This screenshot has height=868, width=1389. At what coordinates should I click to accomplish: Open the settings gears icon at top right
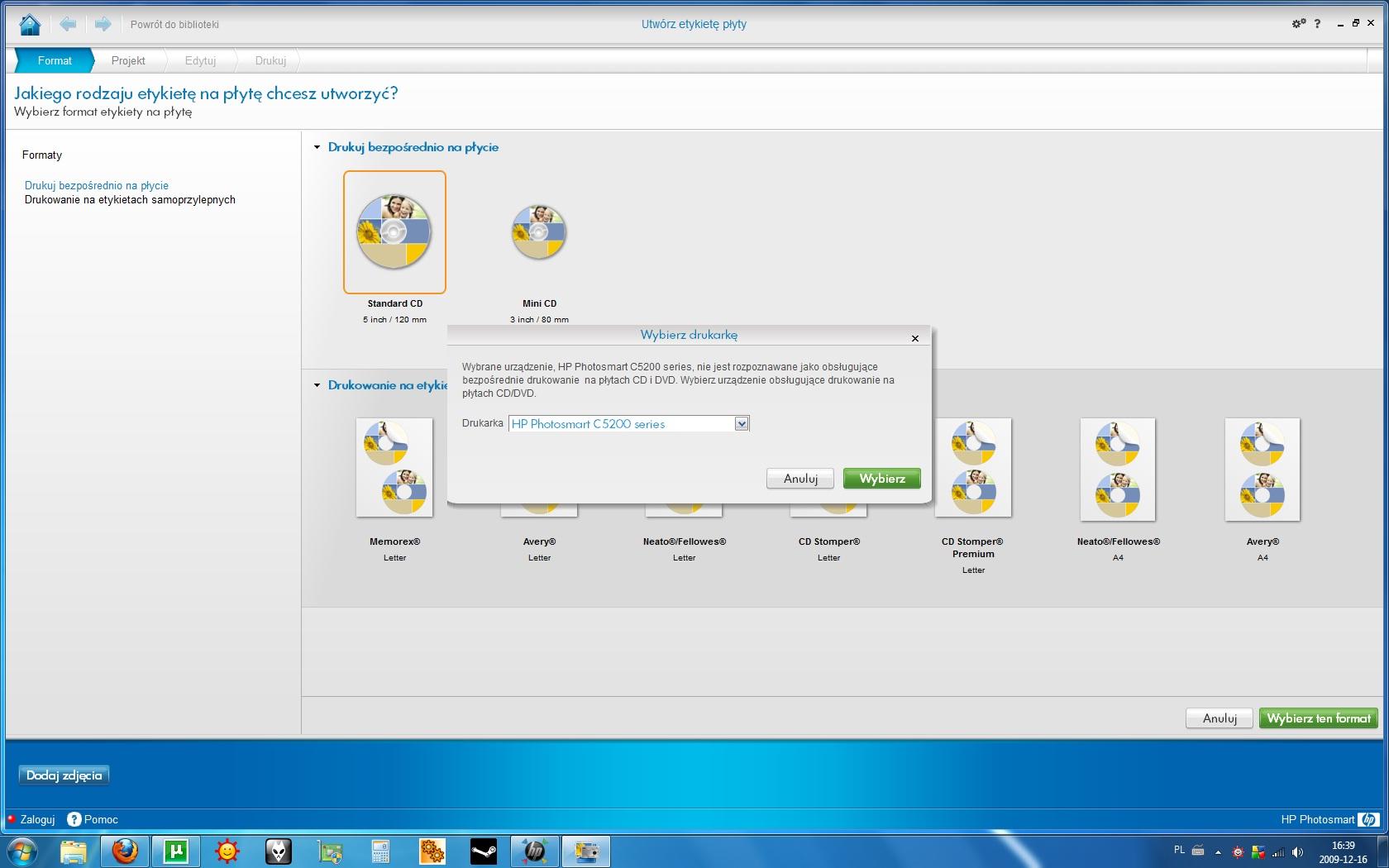(x=1299, y=24)
